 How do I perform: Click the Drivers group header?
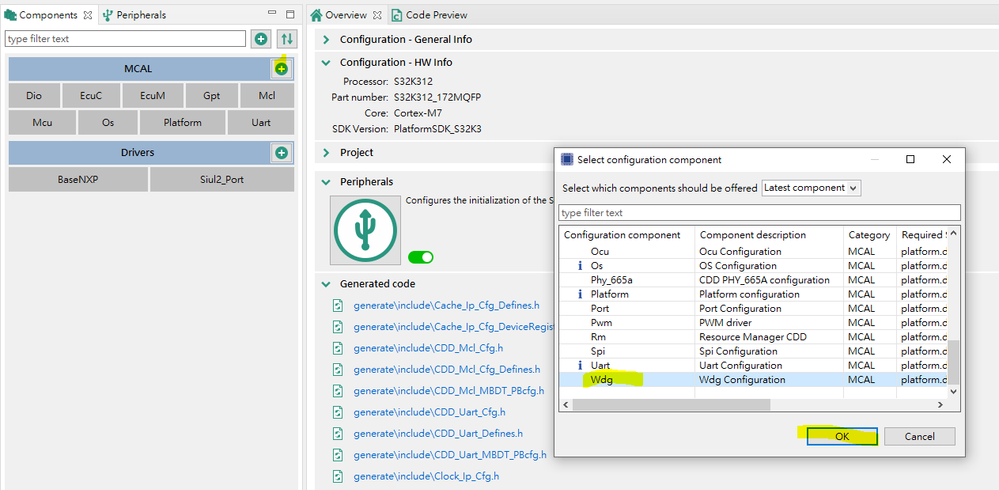(x=138, y=153)
